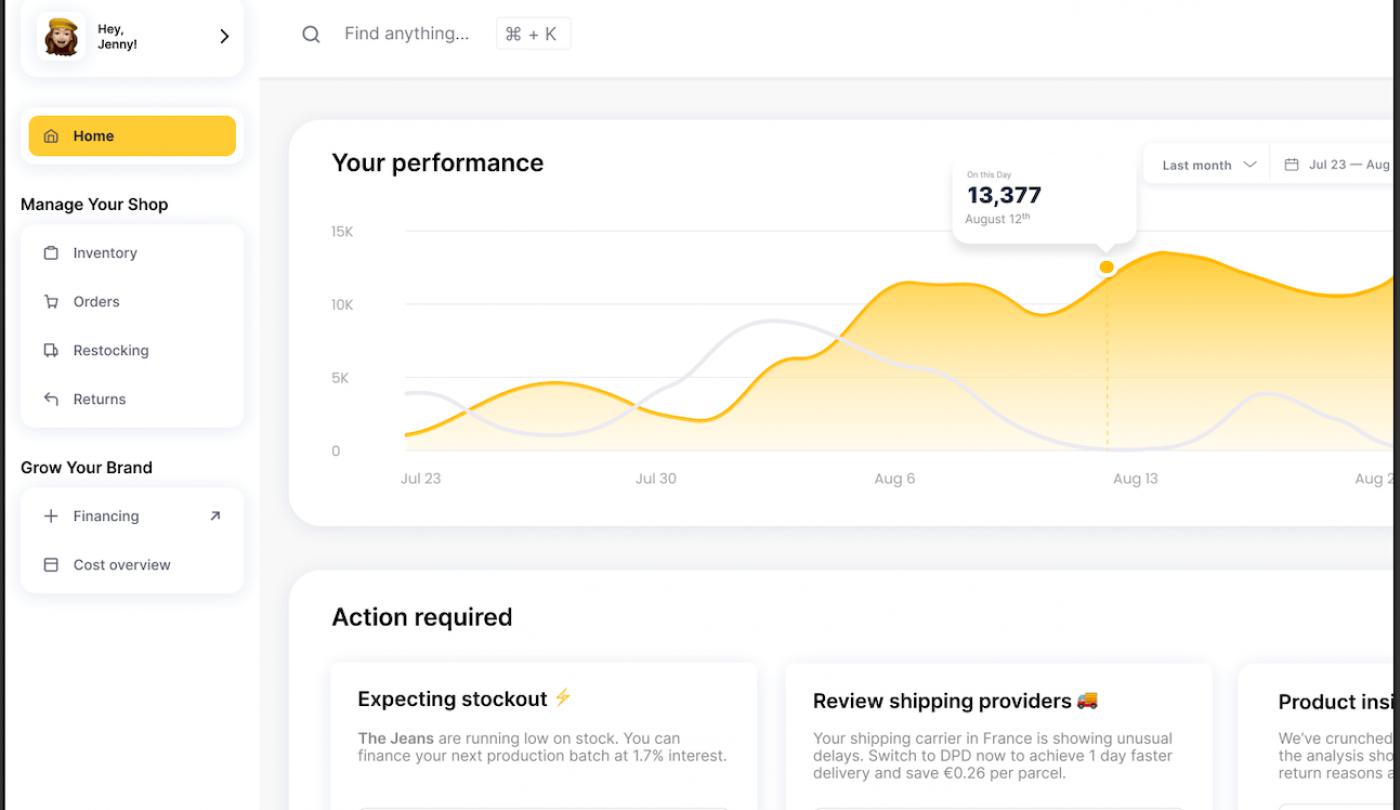This screenshot has height=810, width=1400.
Task: Click the yellow data point on the chart
Action: click(x=1106, y=267)
